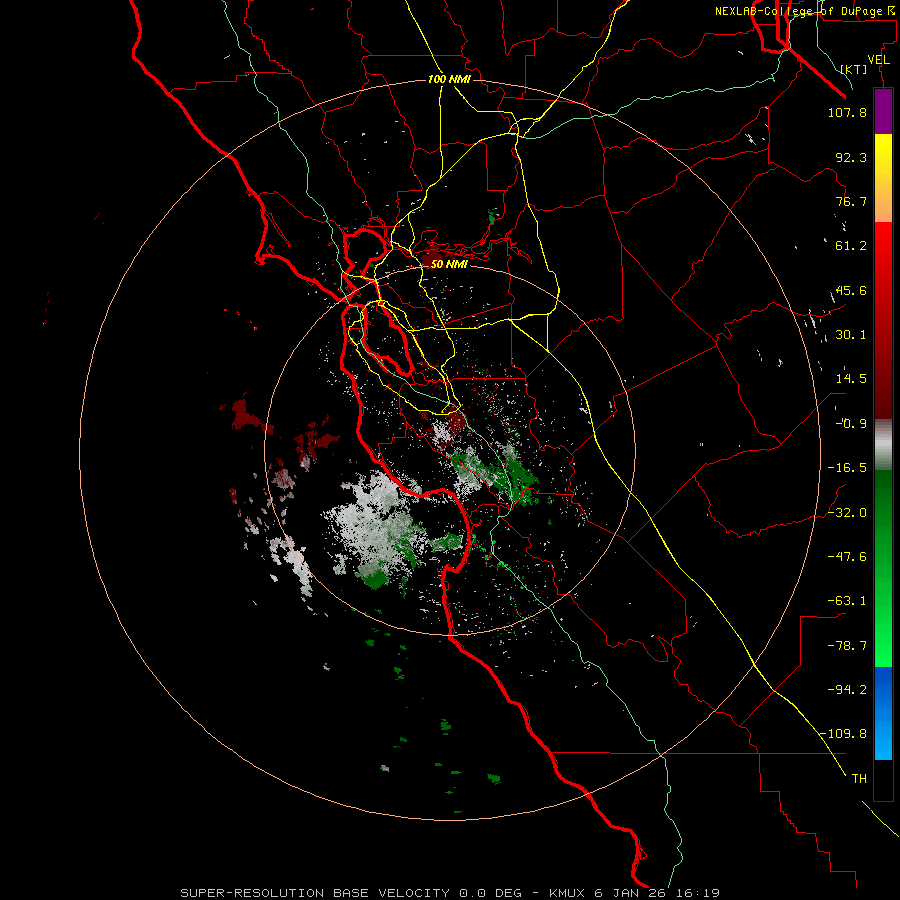Select the 107.8 scale value
The image size is (900, 900).
click(847, 112)
